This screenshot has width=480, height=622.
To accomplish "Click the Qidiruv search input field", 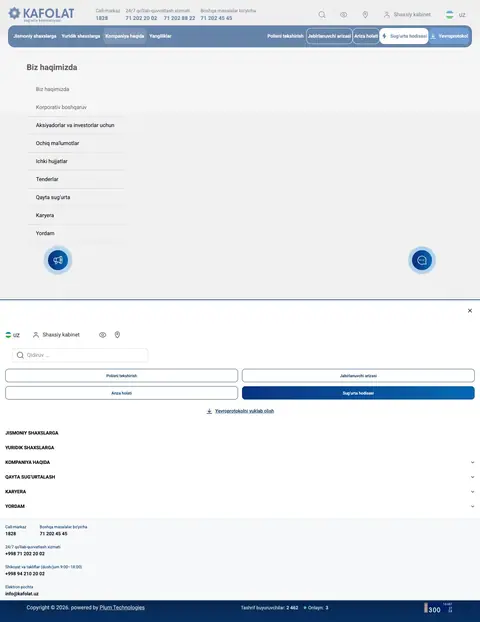I will tap(80, 355).
